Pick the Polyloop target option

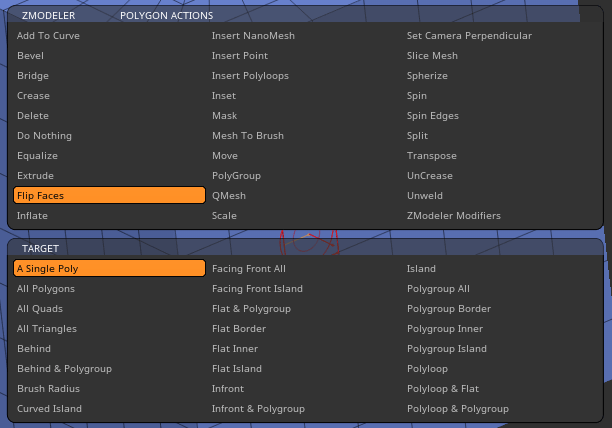[x=428, y=369]
